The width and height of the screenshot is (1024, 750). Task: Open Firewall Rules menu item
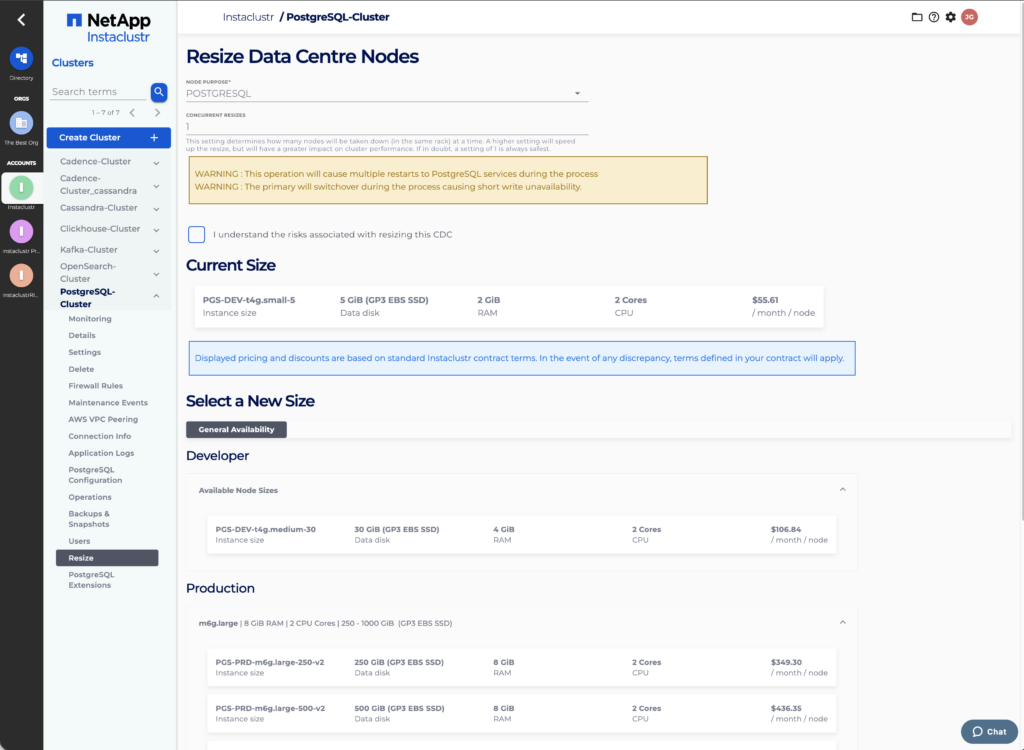96,385
